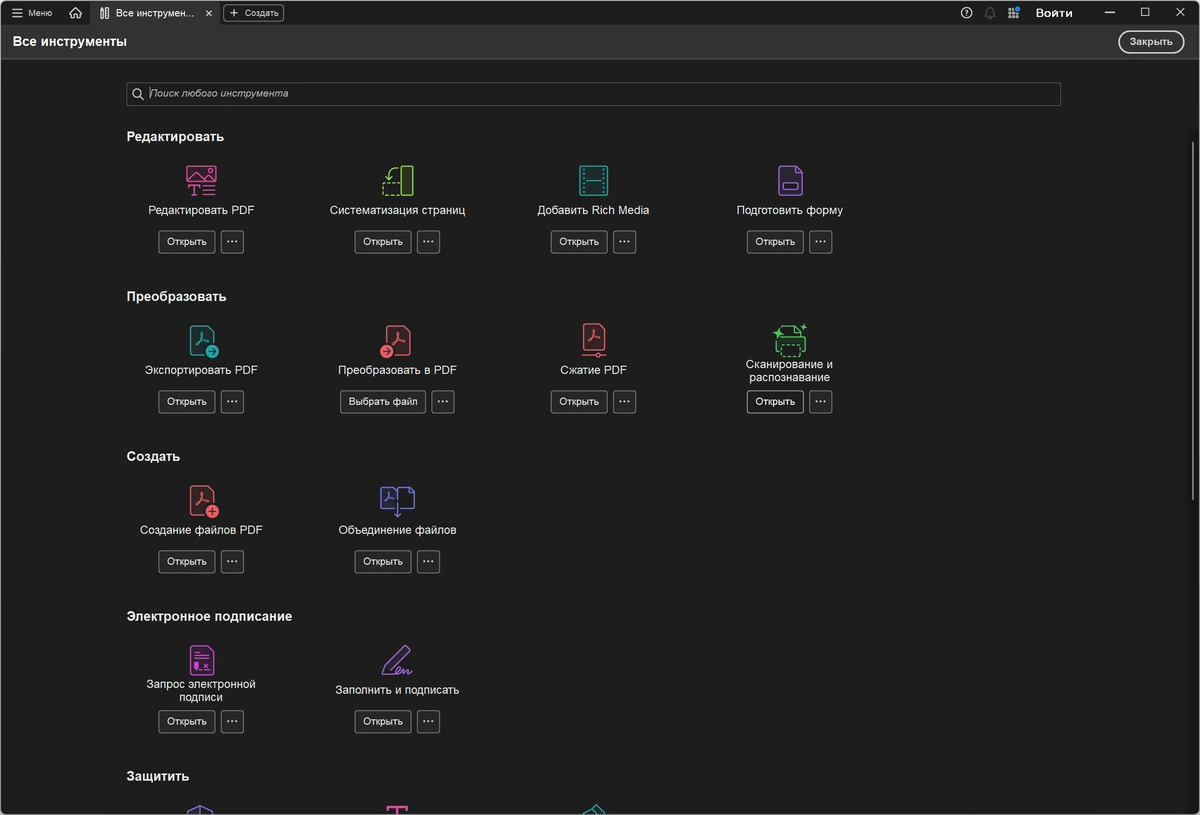Click Открыть under Объединение файлов
The width and height of the screenshot is (1200, 815).
point(383,562)
